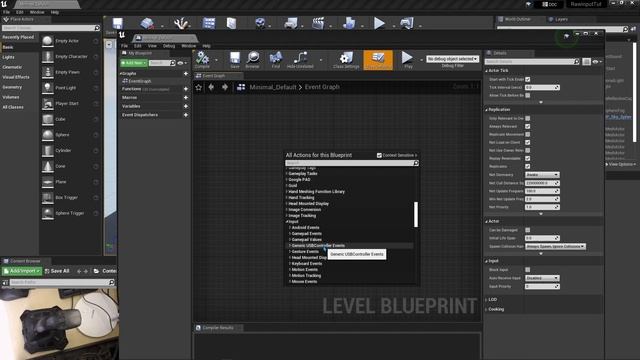
Task: Toggle Start with Tick Enabled checkbox
Action: click(528, 79)
